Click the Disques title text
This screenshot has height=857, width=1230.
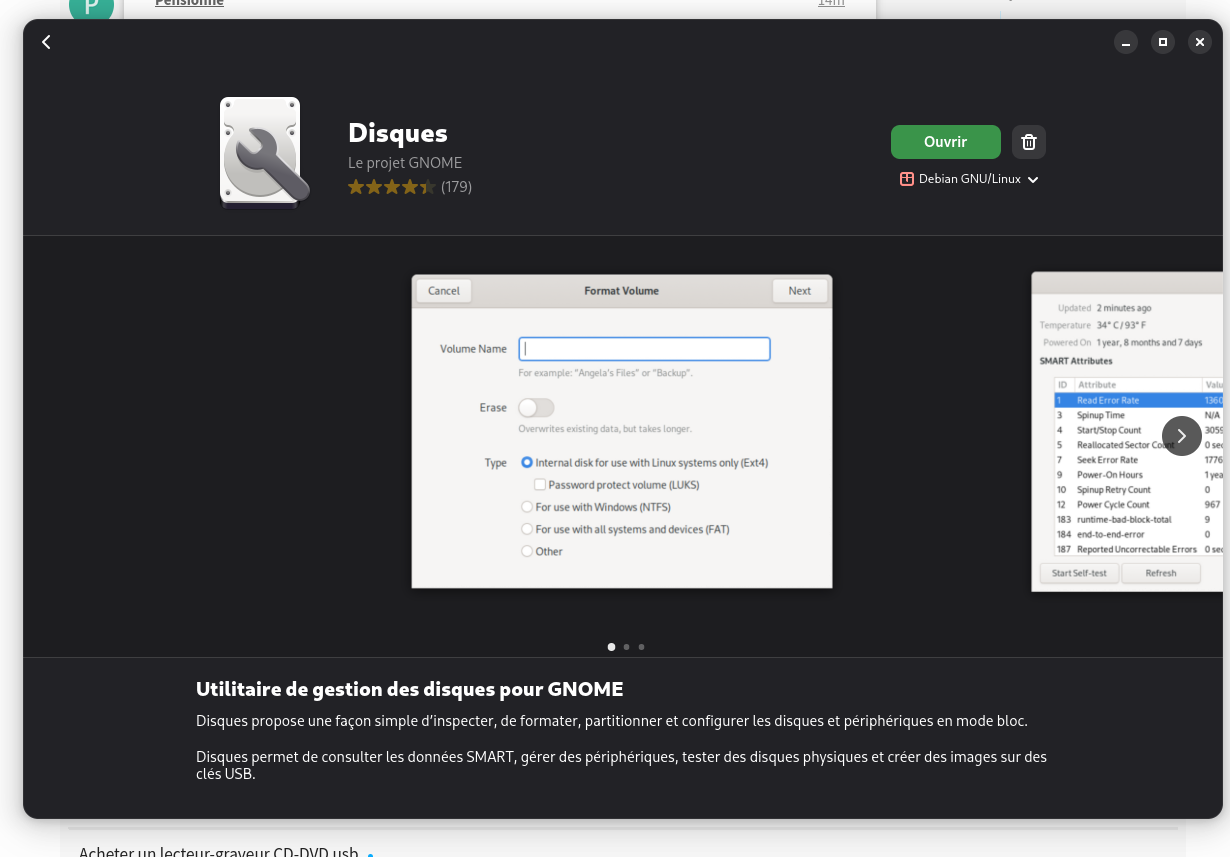(398, 133)
